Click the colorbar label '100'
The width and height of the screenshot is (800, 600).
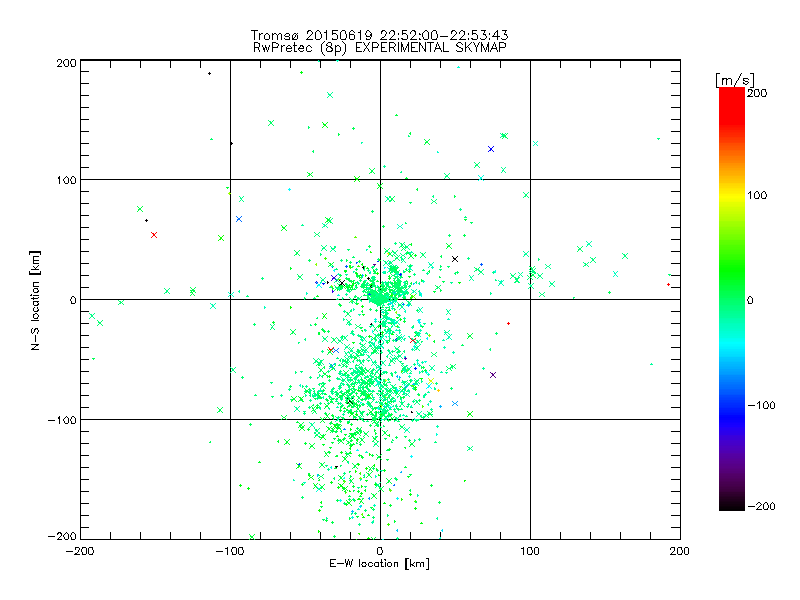click(757, 195)
